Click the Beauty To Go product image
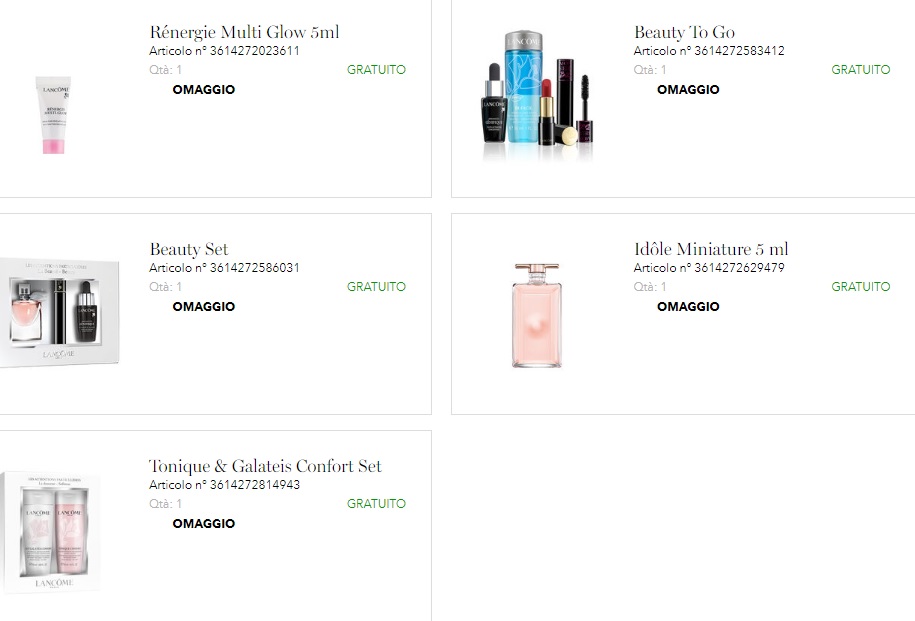The image size is (915, 621). (537, 95)
